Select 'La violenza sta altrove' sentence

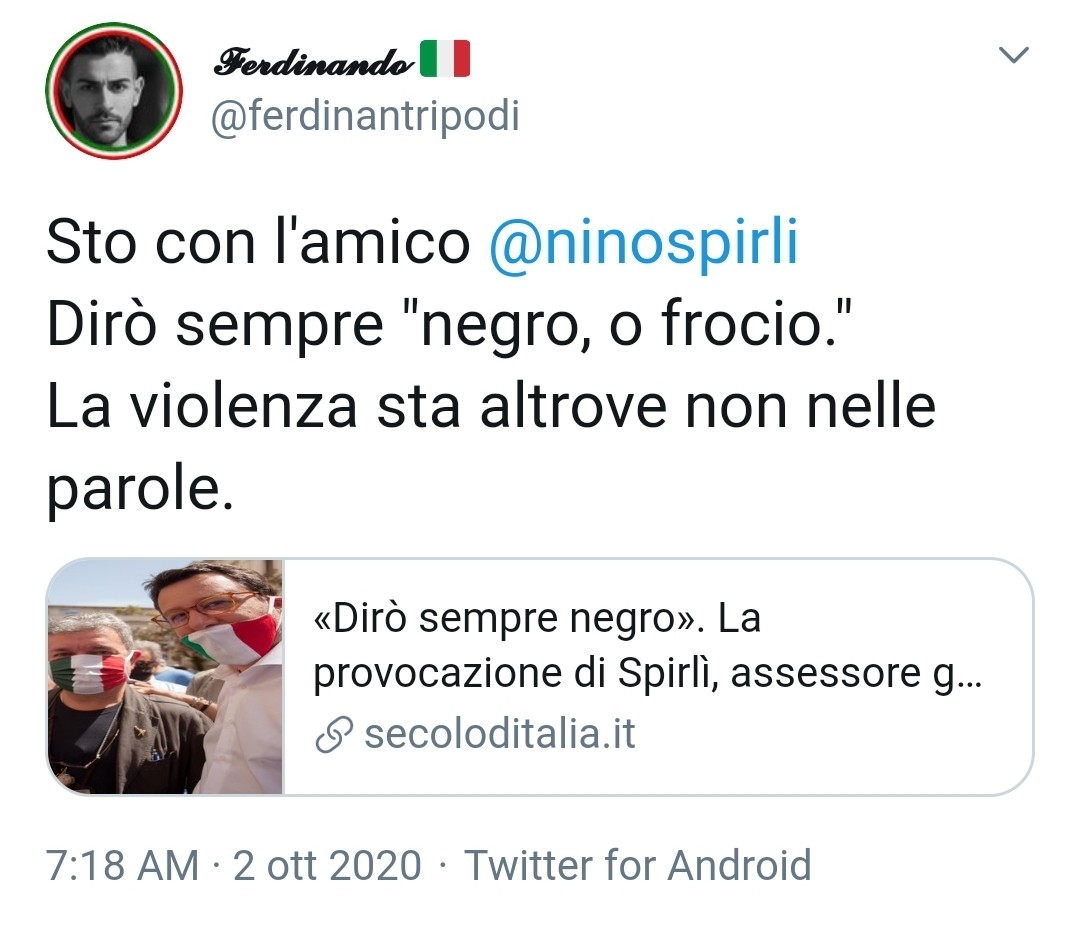[356, 406]
